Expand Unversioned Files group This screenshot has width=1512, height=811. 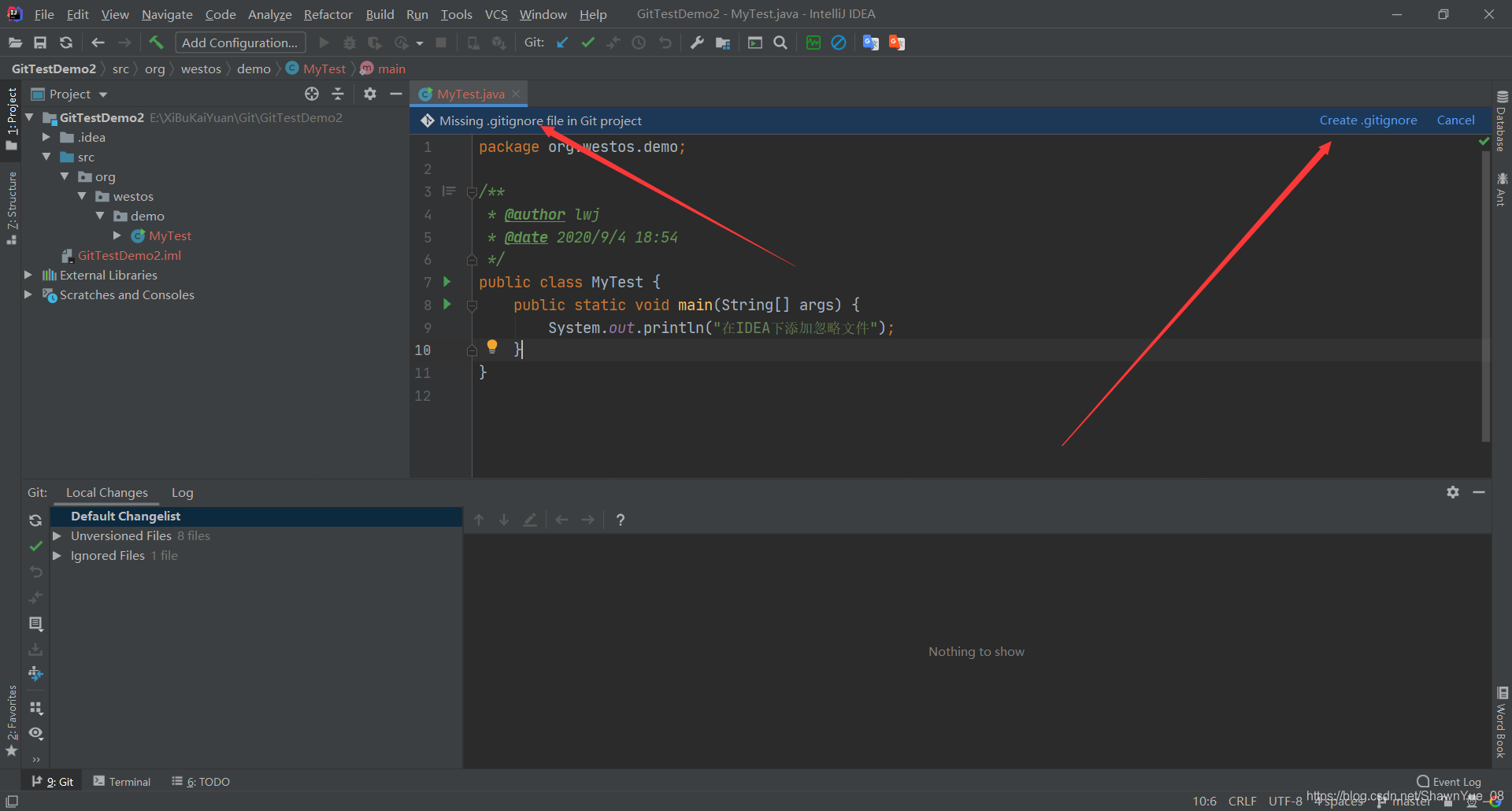(x=57, y=535)
